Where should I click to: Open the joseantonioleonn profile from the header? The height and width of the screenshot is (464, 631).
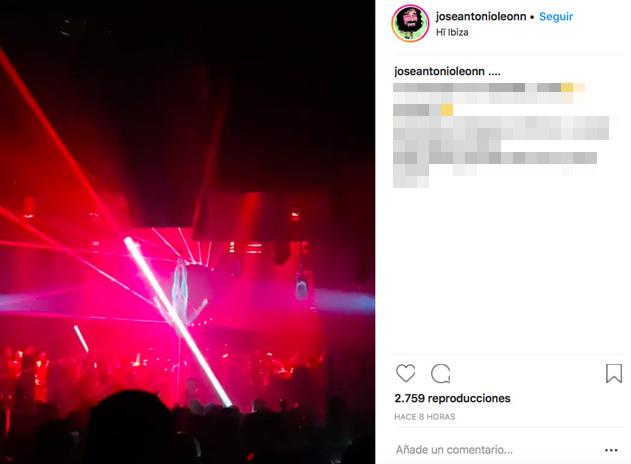click(481, 16)
